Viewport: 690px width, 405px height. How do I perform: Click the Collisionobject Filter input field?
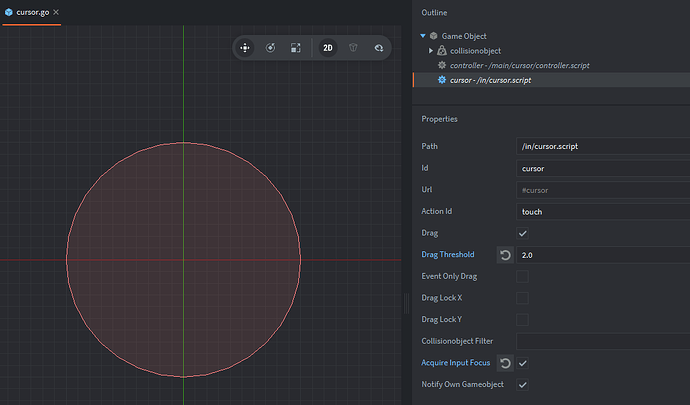coord(603,341)
